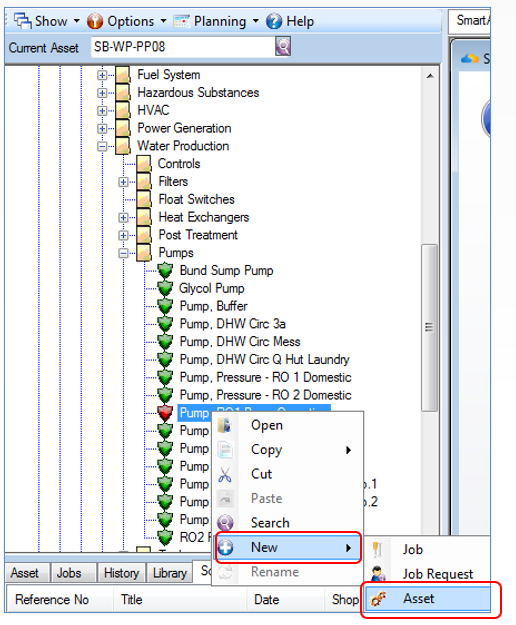The height and width of the screenshot is (625, 516).
Task: Select the Glycol Pump tree item
Action: (x=212, y=288)
